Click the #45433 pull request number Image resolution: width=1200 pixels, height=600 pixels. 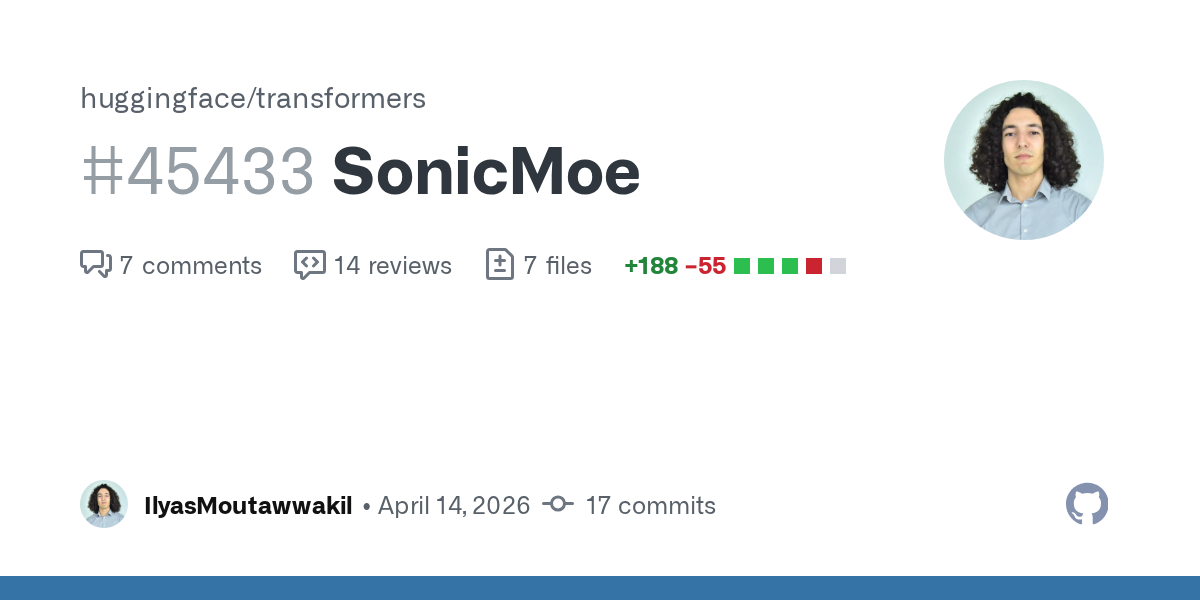click(198, 172)
